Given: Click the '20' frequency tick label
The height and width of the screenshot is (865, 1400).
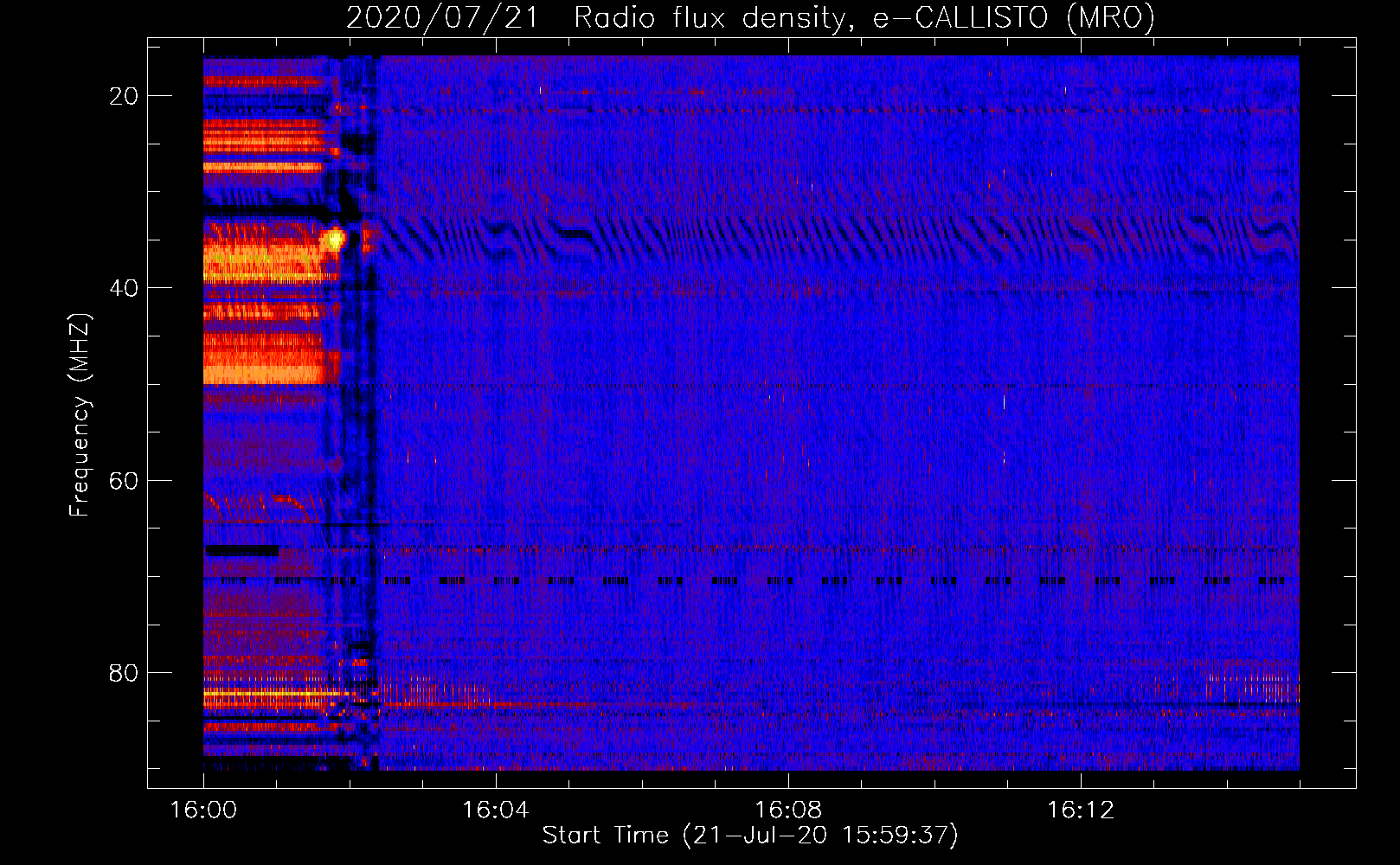Looking at the screenshot, I should (x=124, y=96).
